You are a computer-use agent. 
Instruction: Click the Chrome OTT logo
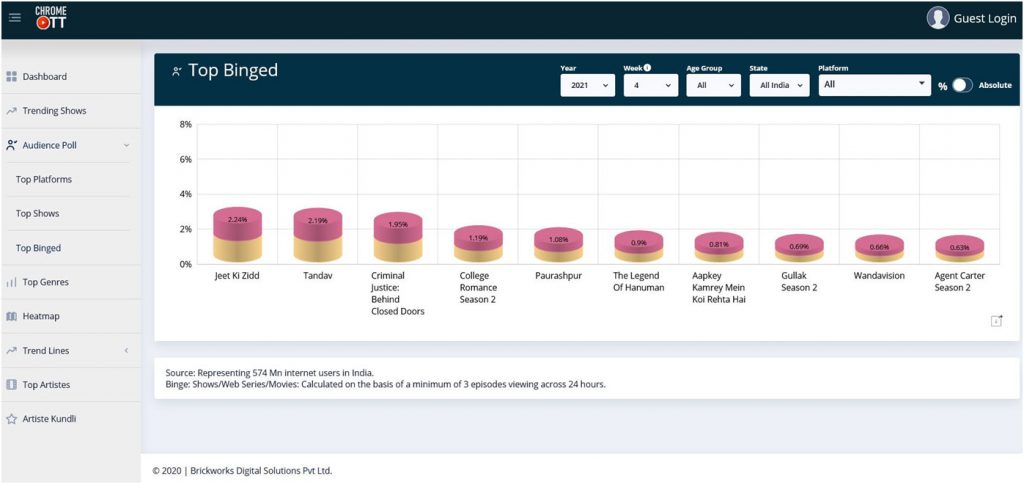point(51,17)
